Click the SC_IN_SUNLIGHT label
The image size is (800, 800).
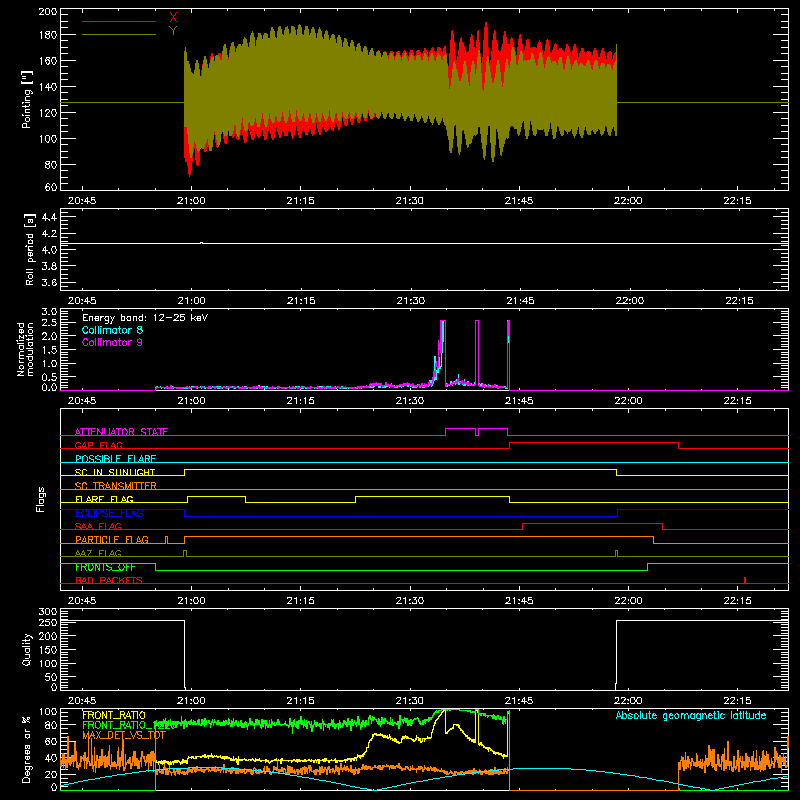pyautogui.click(x=115, y=472)
